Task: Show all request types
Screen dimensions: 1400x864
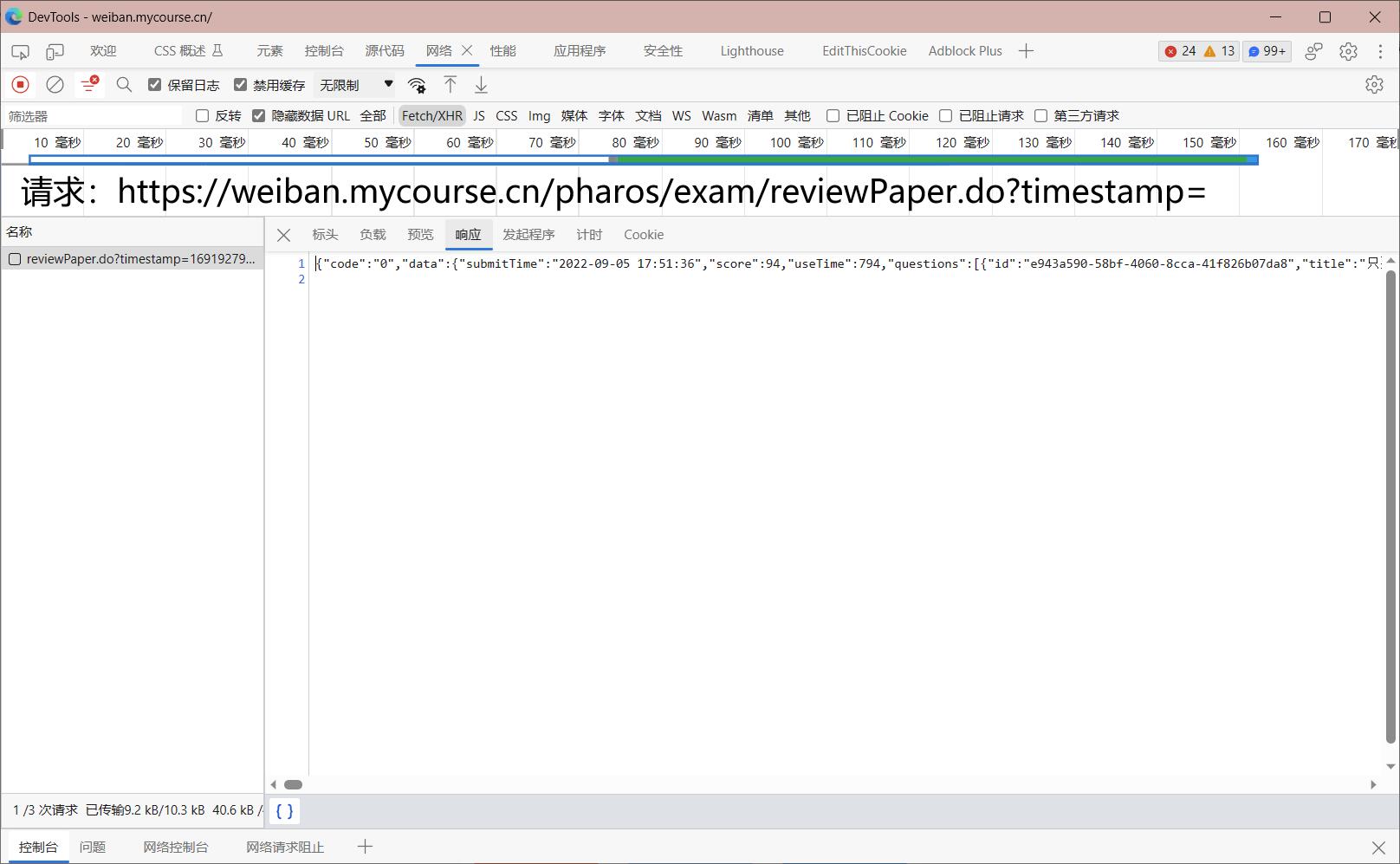Action: [x=373, y=116]
